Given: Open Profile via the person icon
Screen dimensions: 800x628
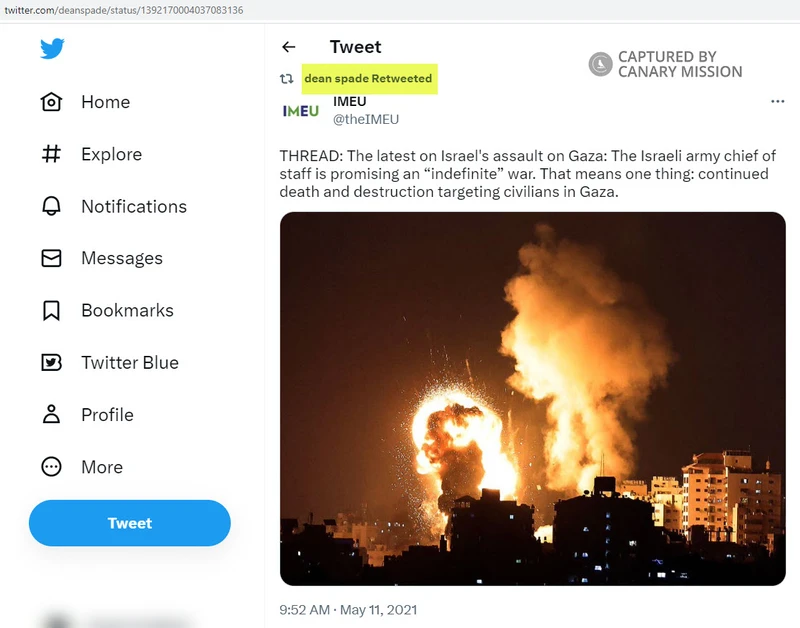Looking at the screenshot, I should [51, 415].
